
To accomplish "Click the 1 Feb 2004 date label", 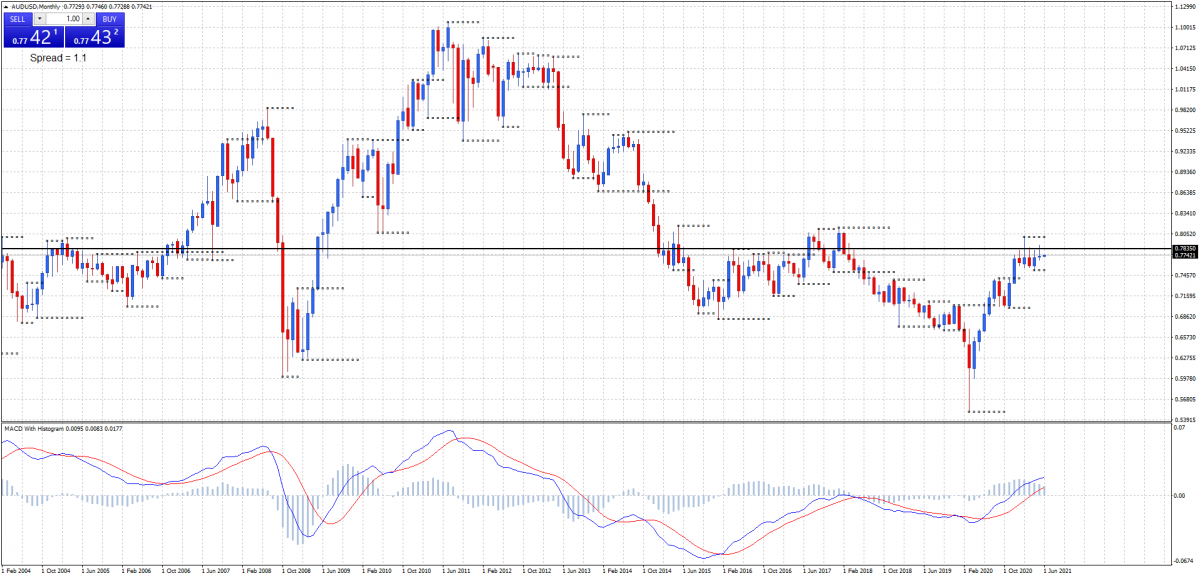I will 18,572.
